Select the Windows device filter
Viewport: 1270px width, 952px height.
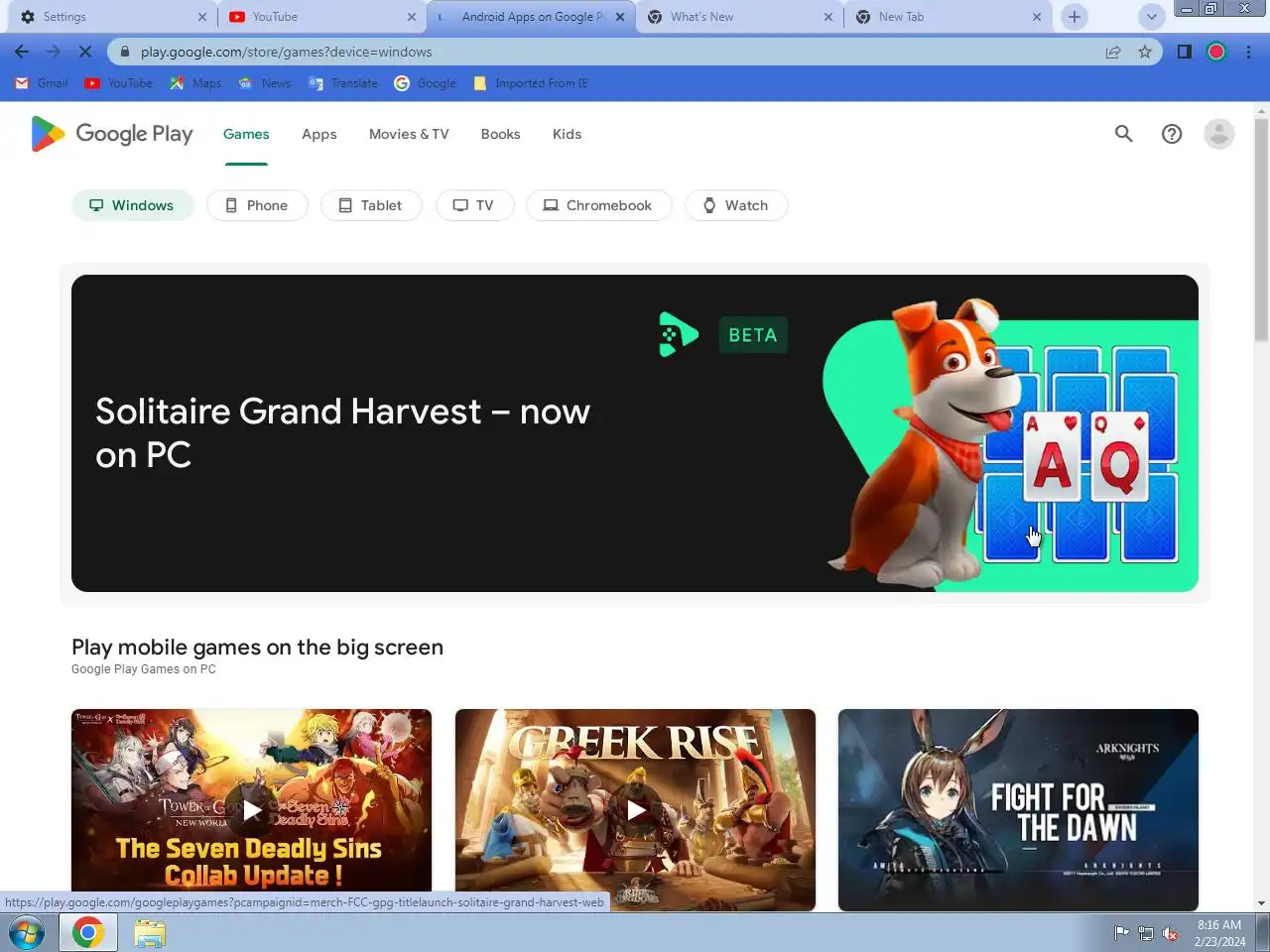coord(132,205)
